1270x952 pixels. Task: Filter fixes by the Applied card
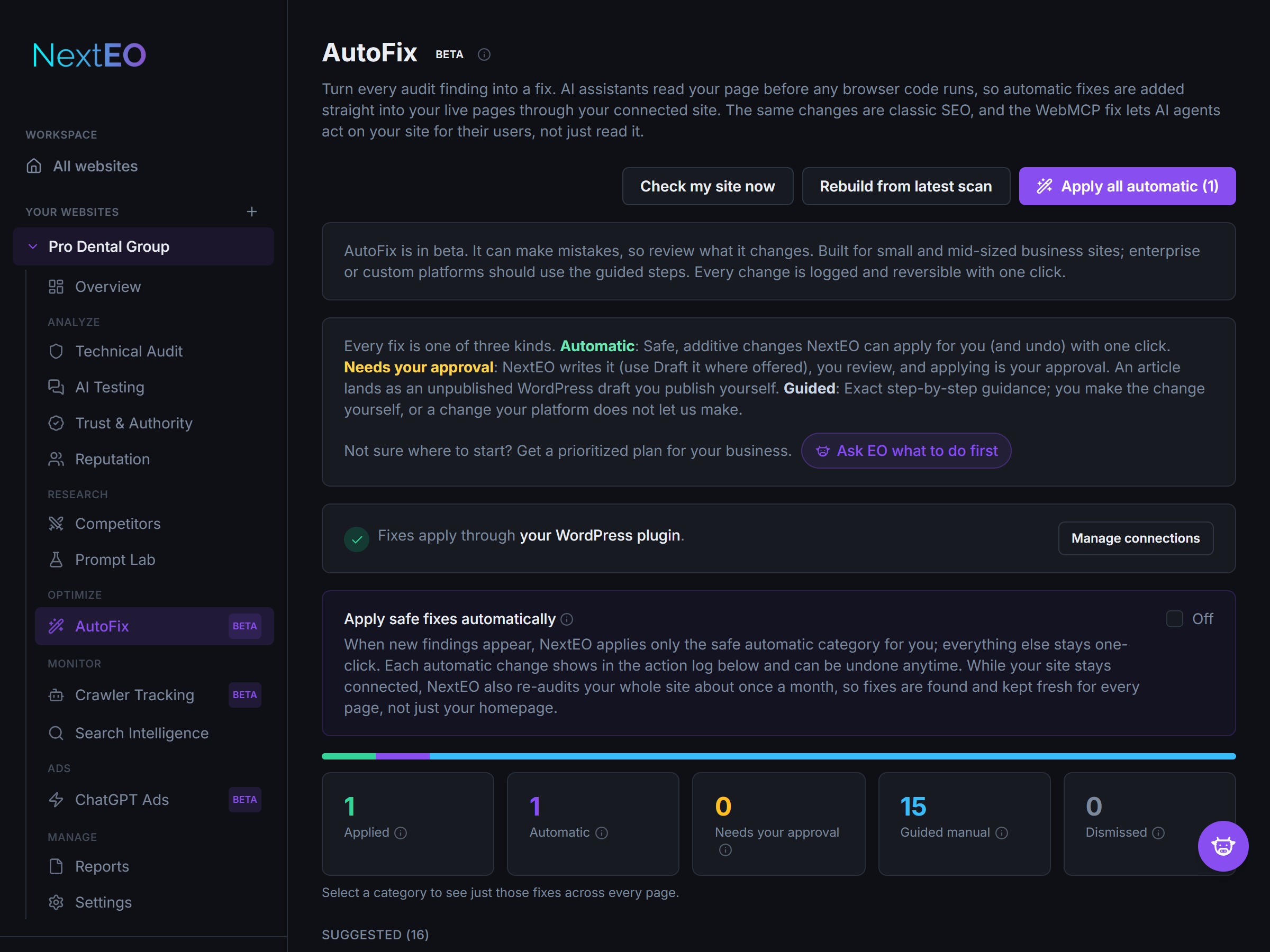pyautogui.click(x=407, y=823)
